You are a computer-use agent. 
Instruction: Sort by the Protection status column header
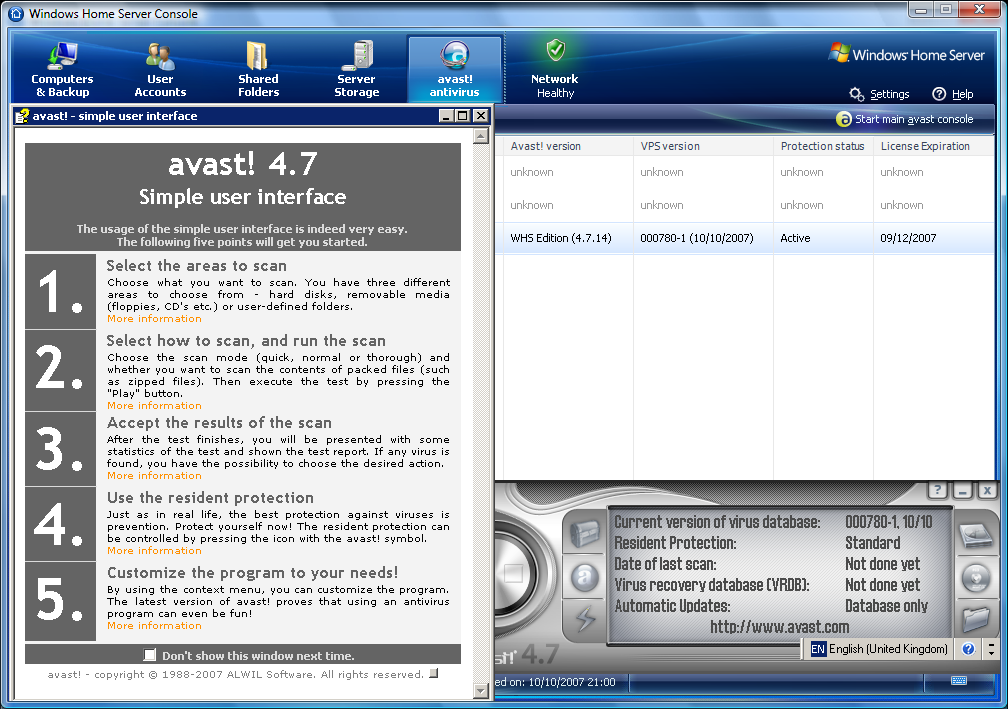click(x=823, y=146)
